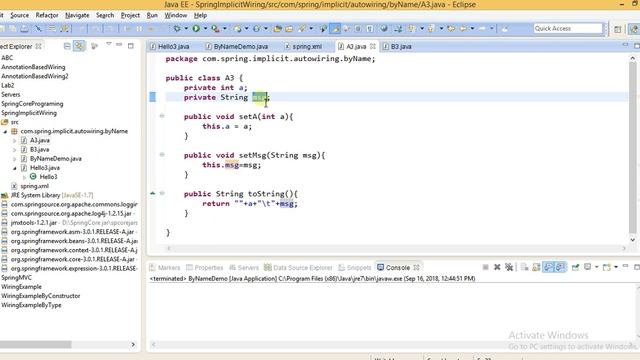Screen dimensions: 640x360
Task: Open the Window menu
Action: tap(176, 15)
